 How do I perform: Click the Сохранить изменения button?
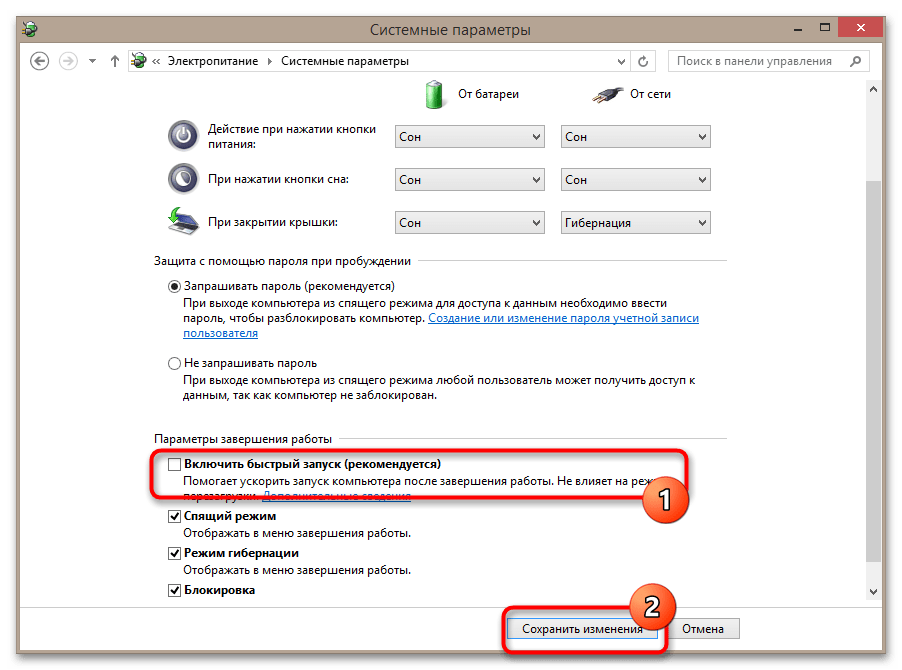(x=582, y=629)
